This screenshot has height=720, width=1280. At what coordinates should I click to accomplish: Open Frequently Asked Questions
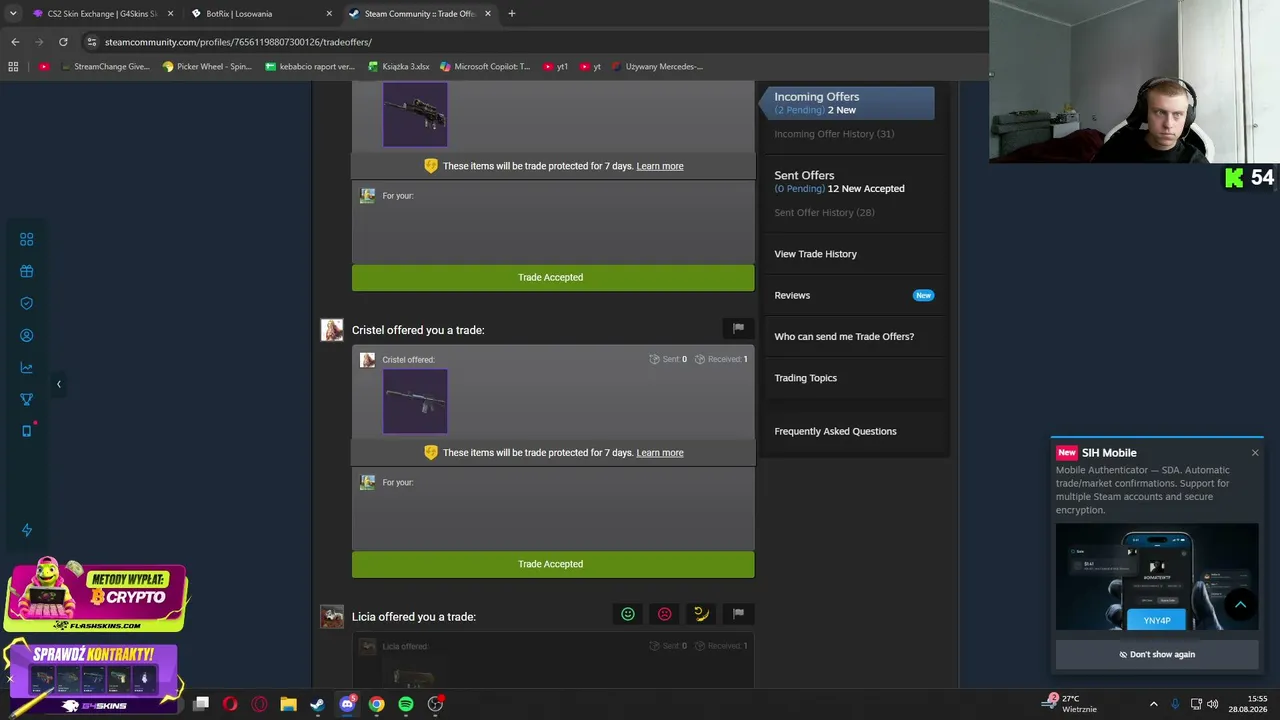click(x=835, y=432)
